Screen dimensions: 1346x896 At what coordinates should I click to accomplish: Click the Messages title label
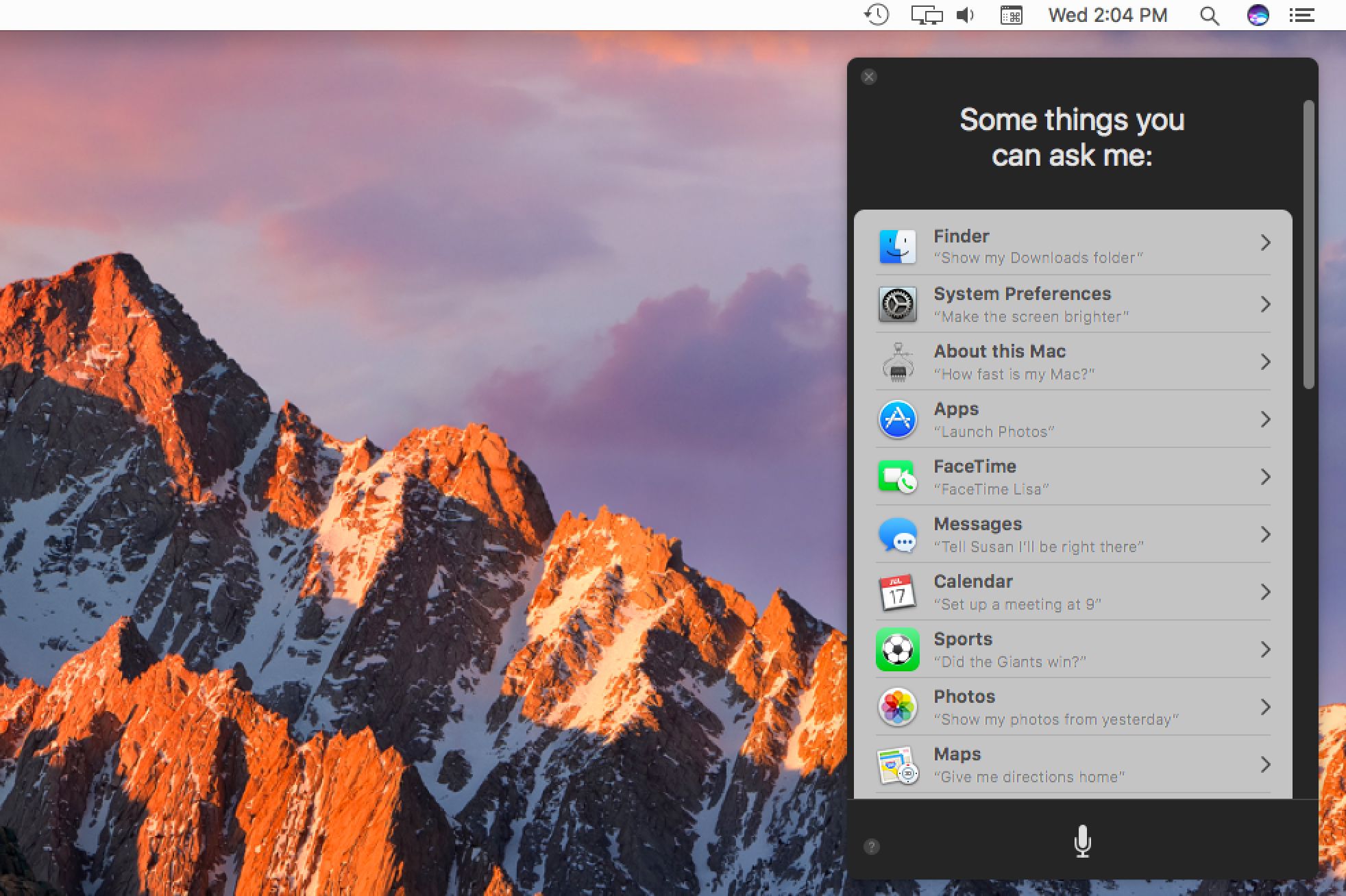(x=977, y=524)
